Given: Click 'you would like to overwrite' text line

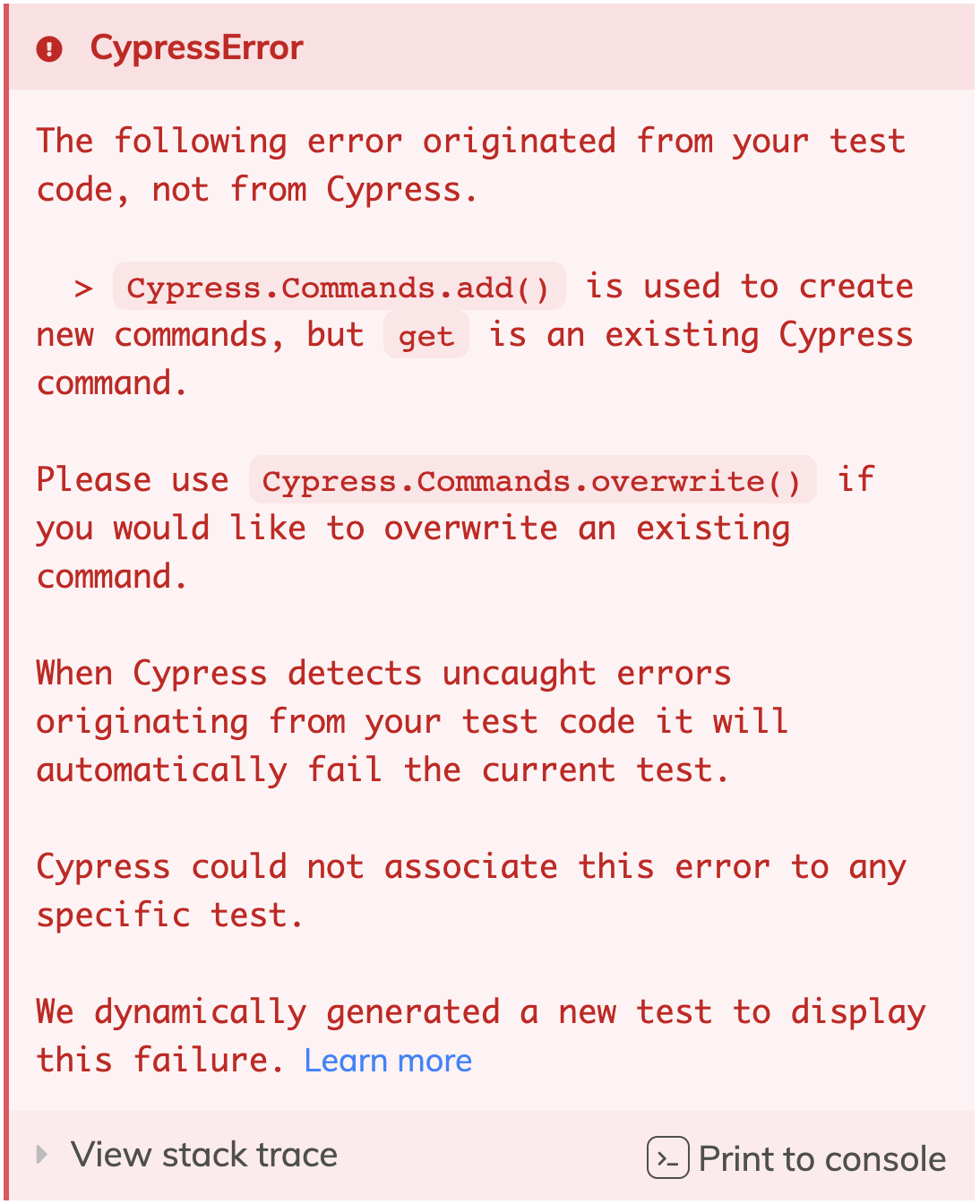Looking at the screenshot, I should pos(412,529).
